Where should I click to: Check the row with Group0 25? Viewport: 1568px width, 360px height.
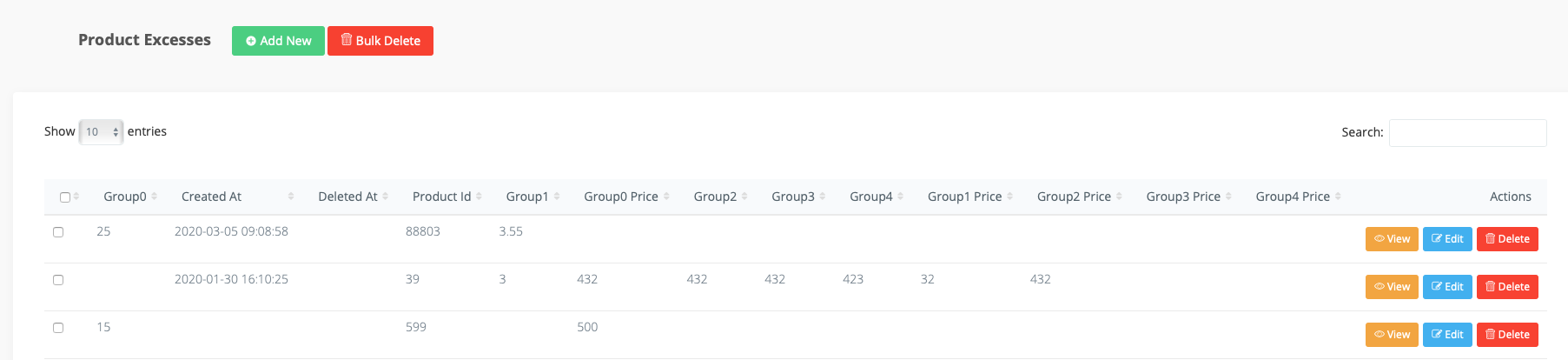coord(58,232)
